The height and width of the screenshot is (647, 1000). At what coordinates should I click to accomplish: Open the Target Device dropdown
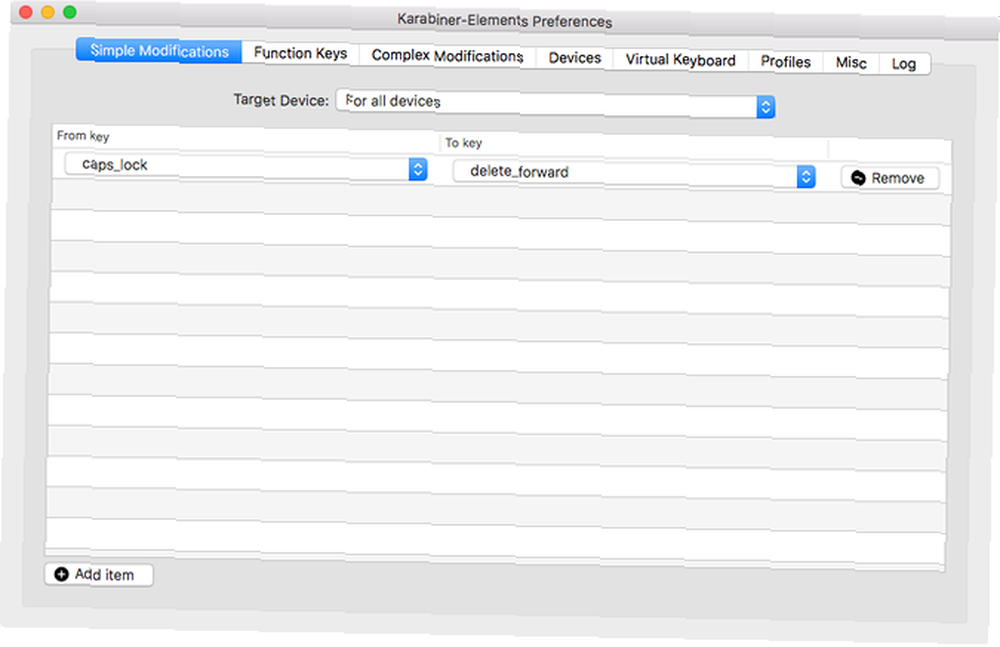555,103
